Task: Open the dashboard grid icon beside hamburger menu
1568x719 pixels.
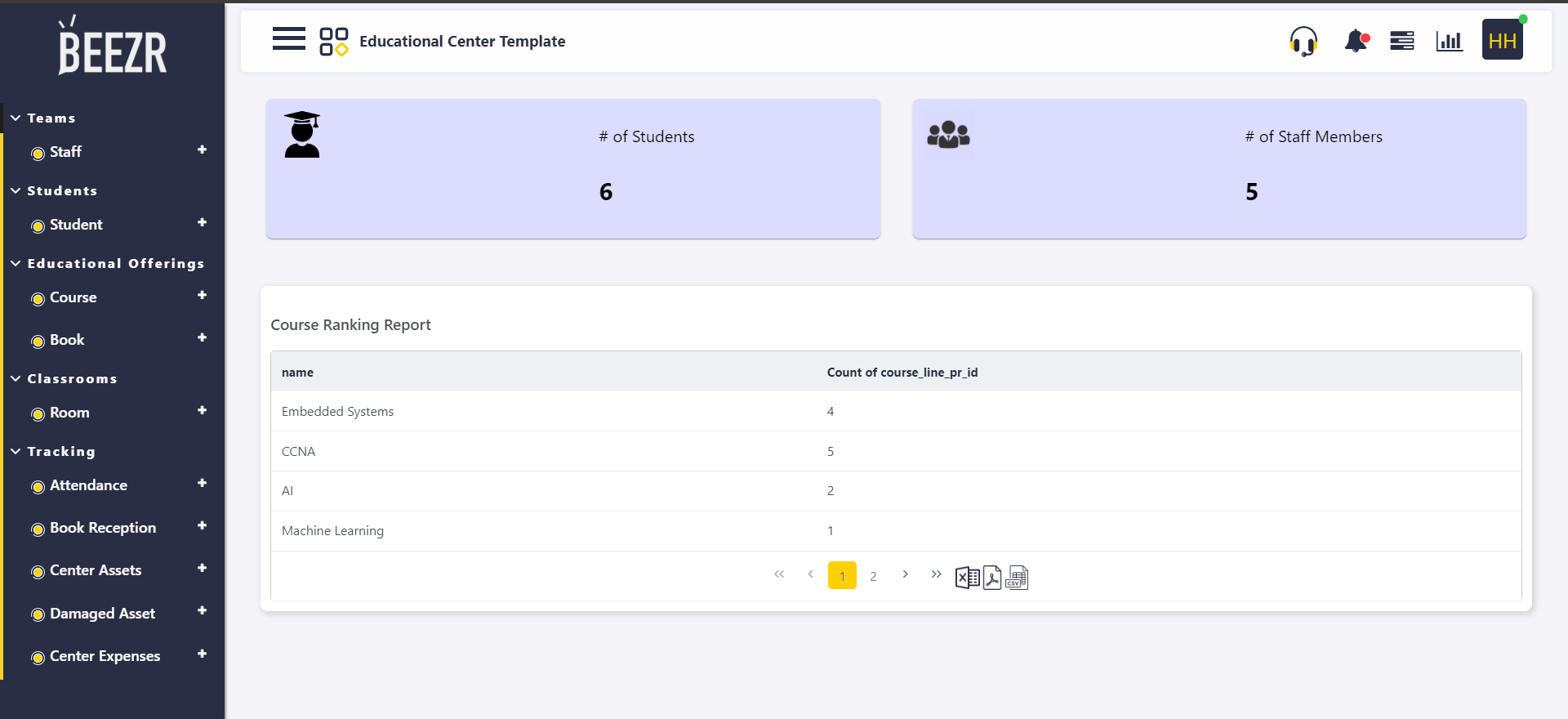Action: [x=333, y=41]
